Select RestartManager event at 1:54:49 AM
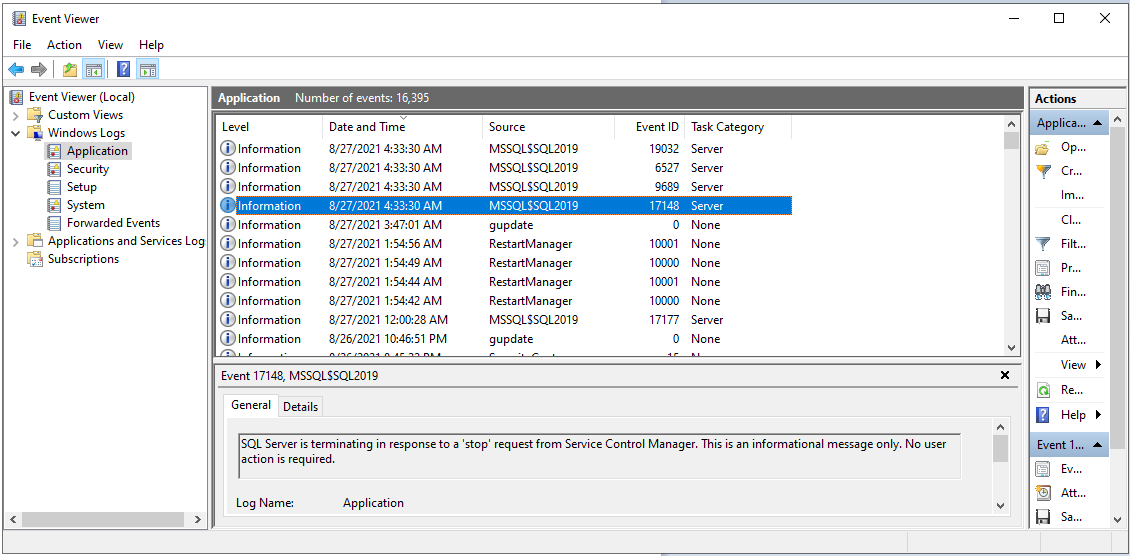The image size is (1130, 556). click(504, 263)
